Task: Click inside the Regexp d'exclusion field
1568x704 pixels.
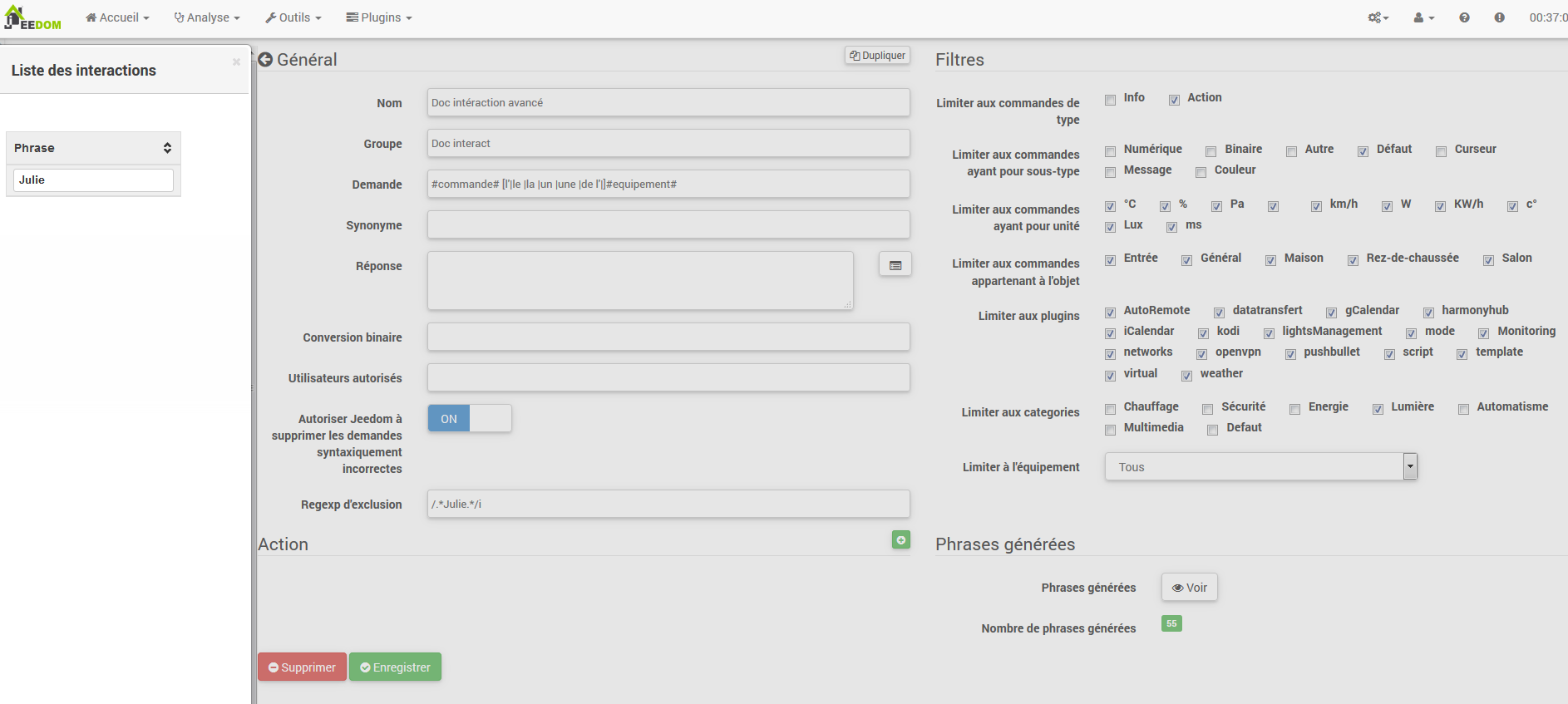Action: pyautogui.click(x=668, y=505)
